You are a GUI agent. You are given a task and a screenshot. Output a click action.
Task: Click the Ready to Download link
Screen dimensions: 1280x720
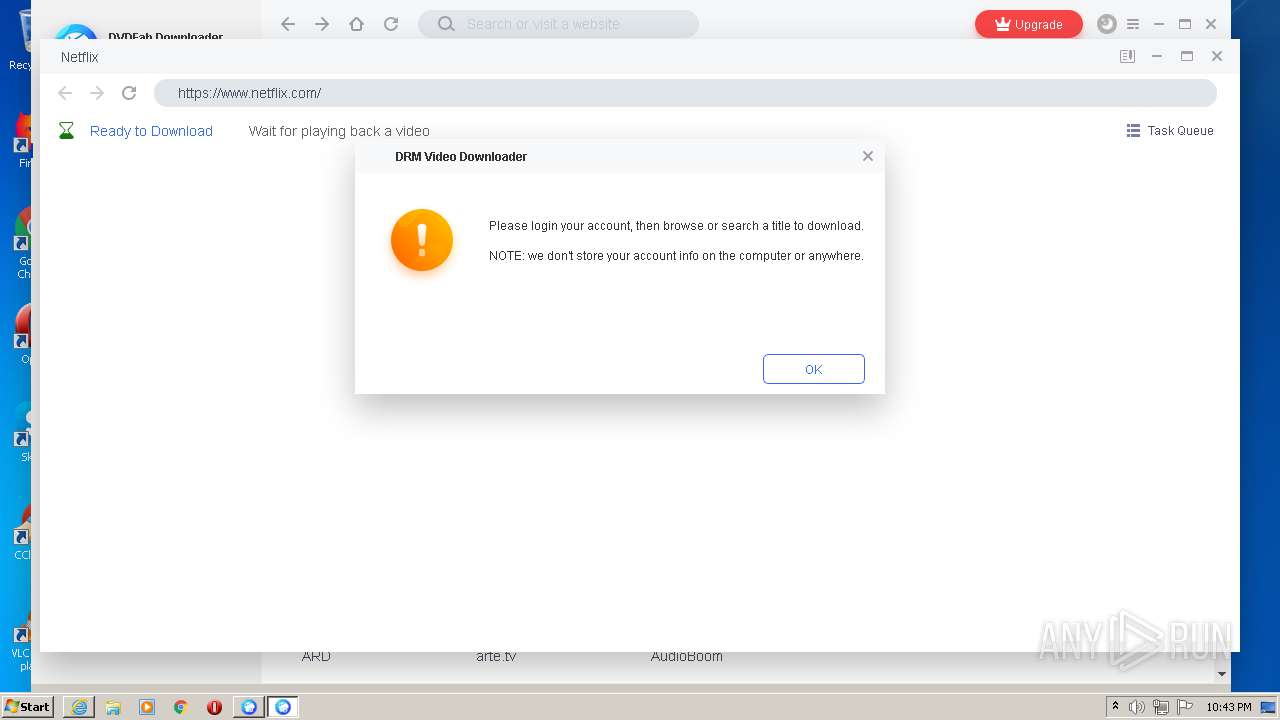point(151,131)
